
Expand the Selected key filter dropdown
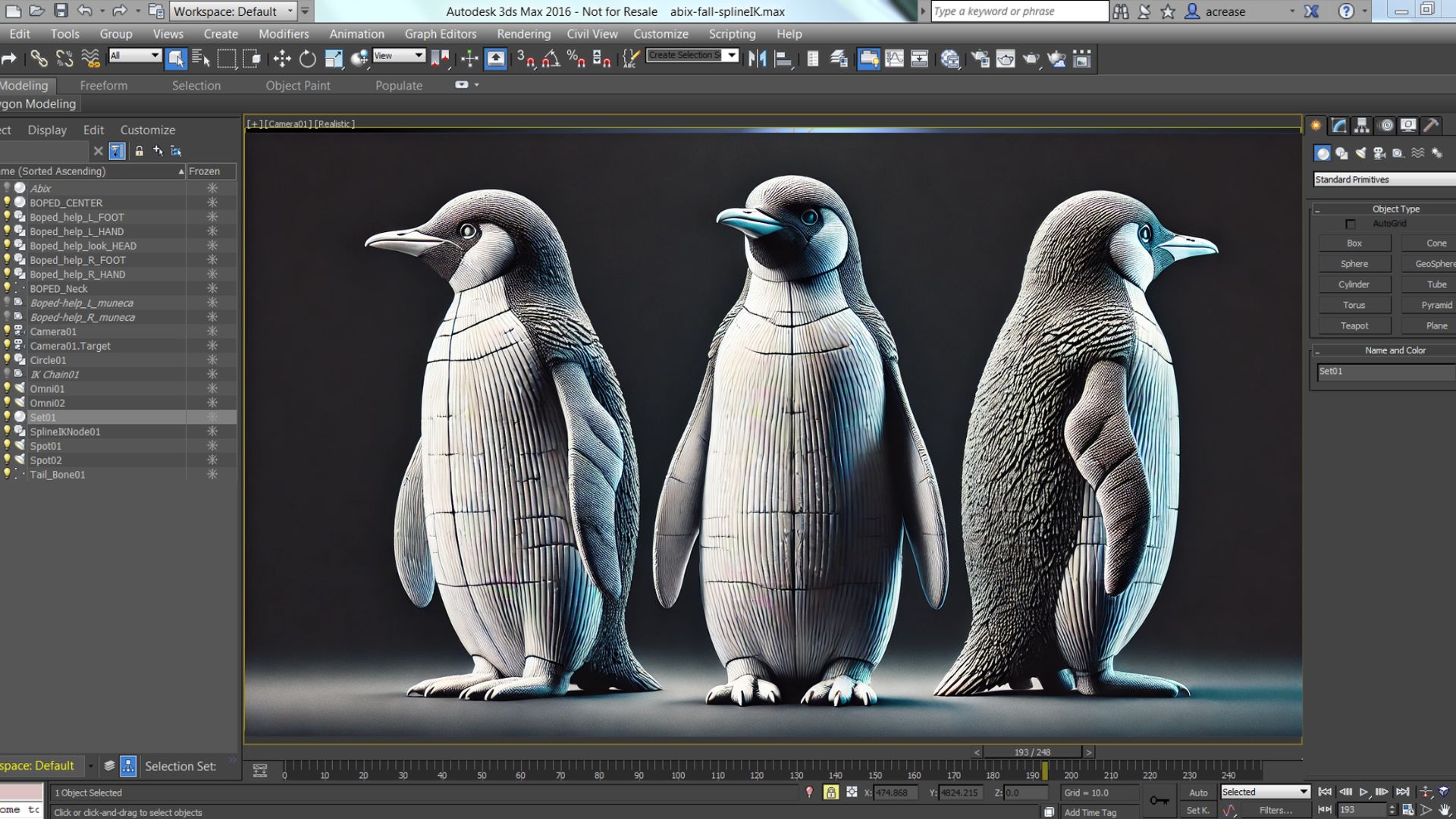pos(1303,792)
